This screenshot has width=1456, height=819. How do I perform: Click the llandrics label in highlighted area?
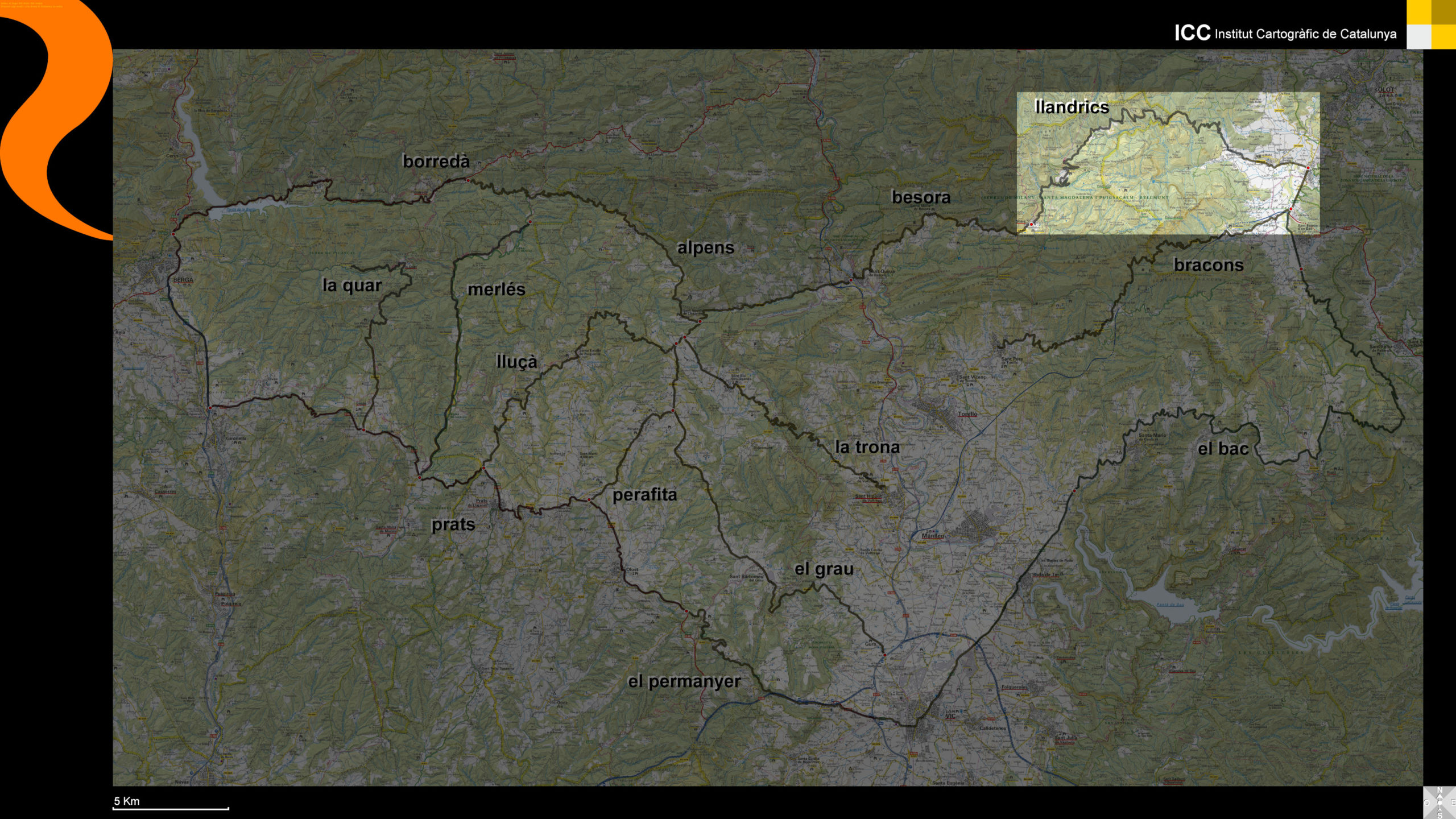(1072, 107)
